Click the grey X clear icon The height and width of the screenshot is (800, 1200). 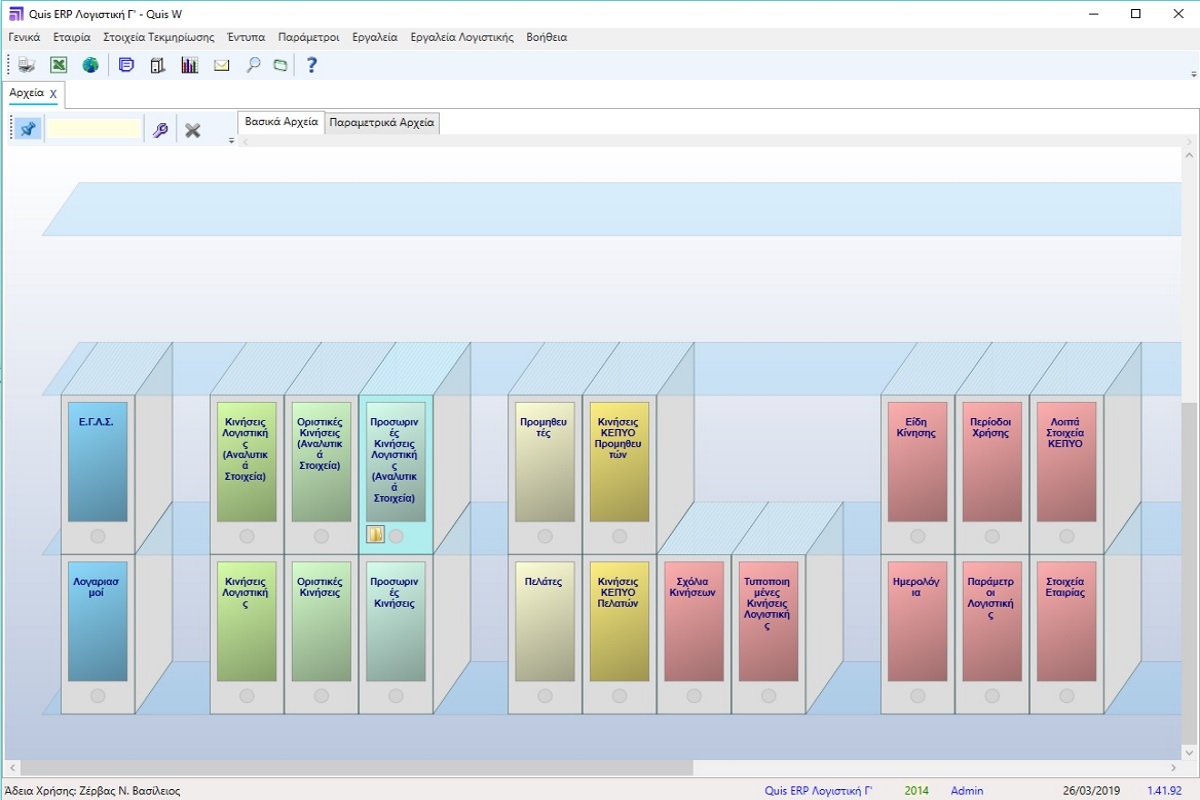coord(193,130)
